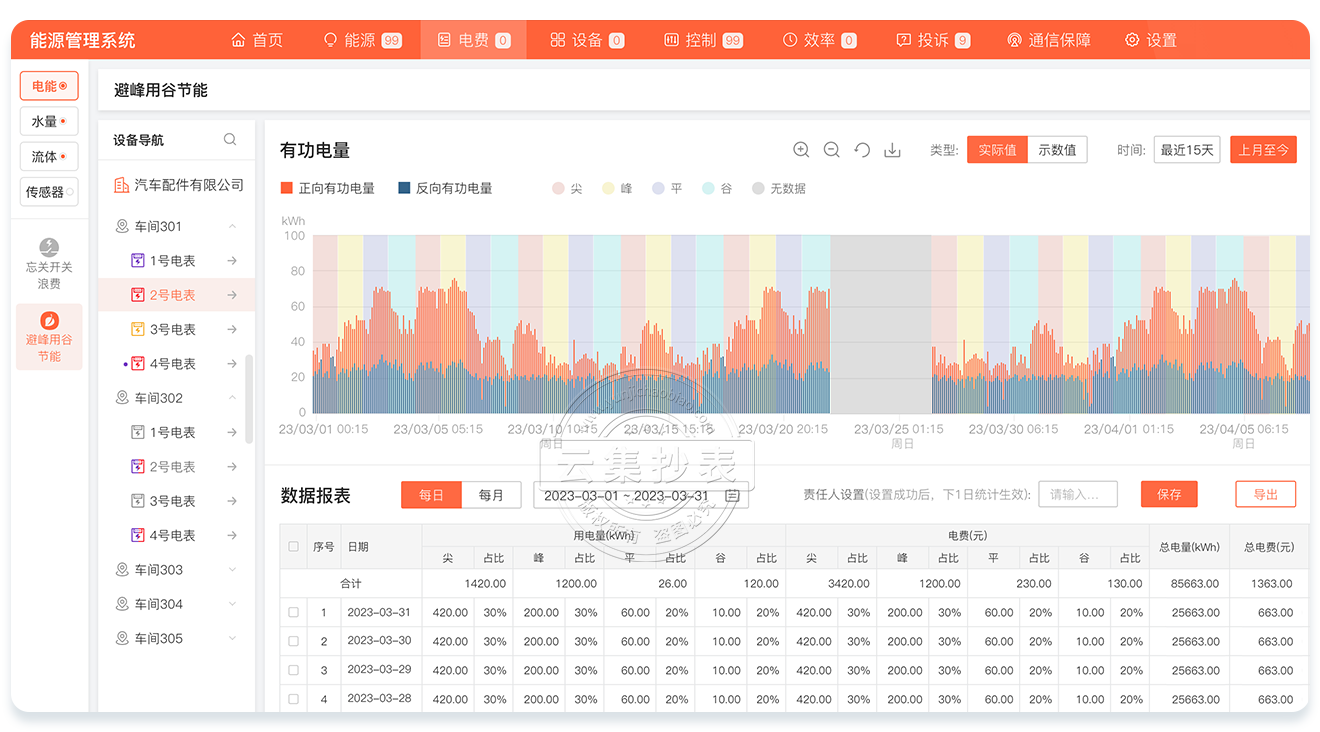This screenshot has height=732, width=1320.
Task: Open the 忘关开关浪费 sidebar icon
Action: pyautogui.click(x=49, y=264)
